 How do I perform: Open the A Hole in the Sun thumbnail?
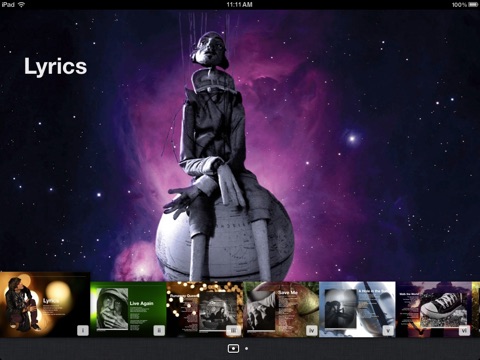click(x=357, y=309)
